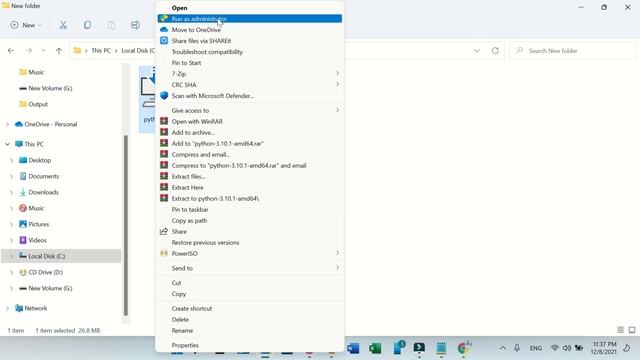Expand the Network tree node

point(7,309)
